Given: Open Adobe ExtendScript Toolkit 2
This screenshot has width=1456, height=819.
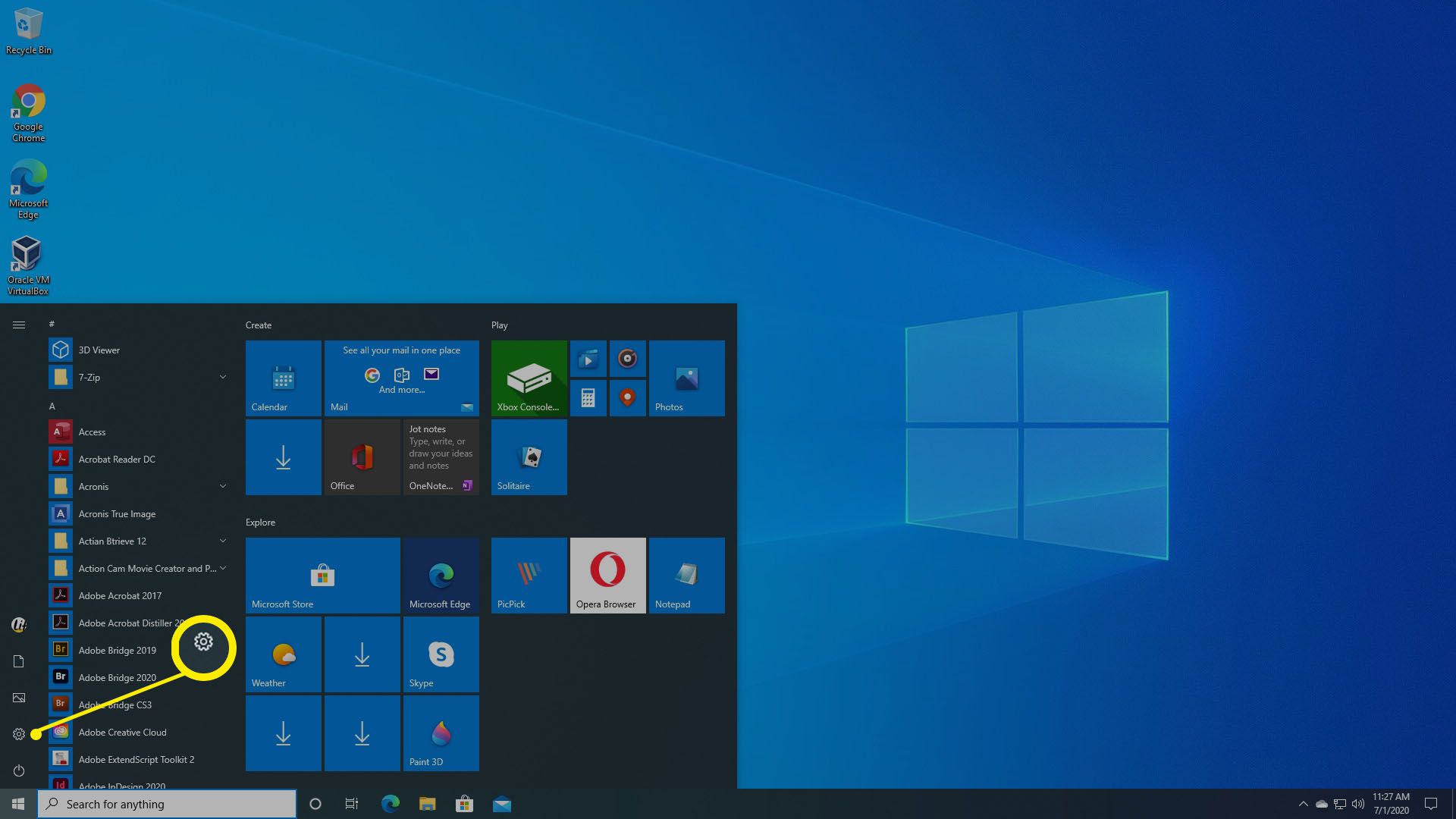Looking at the screenshot, I should (x=139, y=759).
